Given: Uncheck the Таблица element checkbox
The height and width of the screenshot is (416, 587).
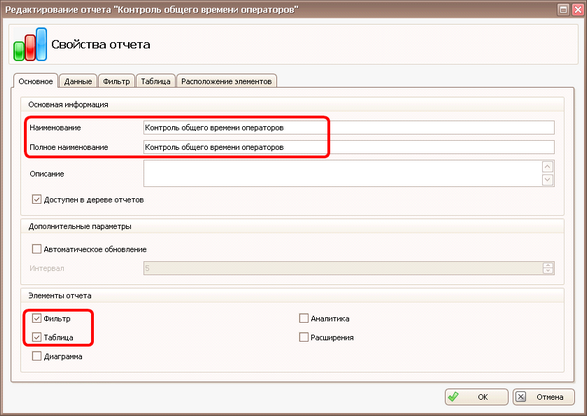Looking at the screenshot, I should (x=36, y=337).
